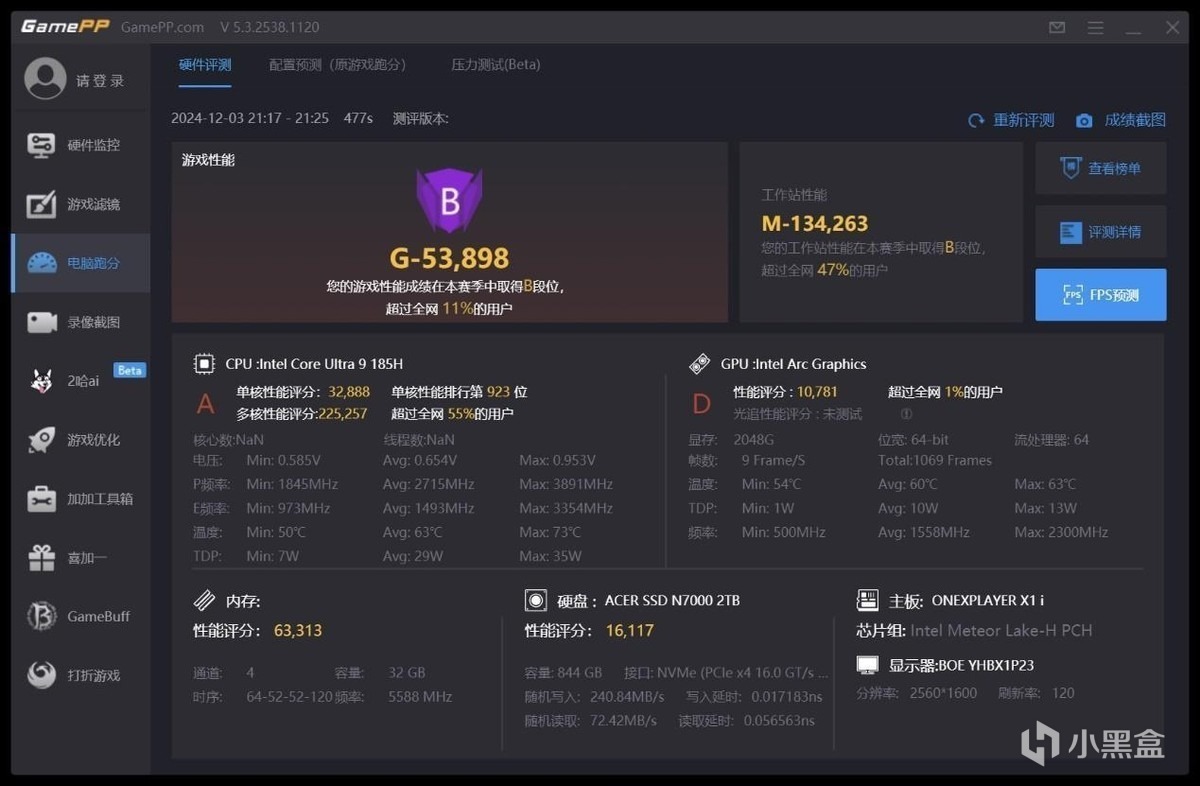The height and width of the screenshot is (786, 1200).
Task: Click 评测详情 button
Action: pos(1101,232)
